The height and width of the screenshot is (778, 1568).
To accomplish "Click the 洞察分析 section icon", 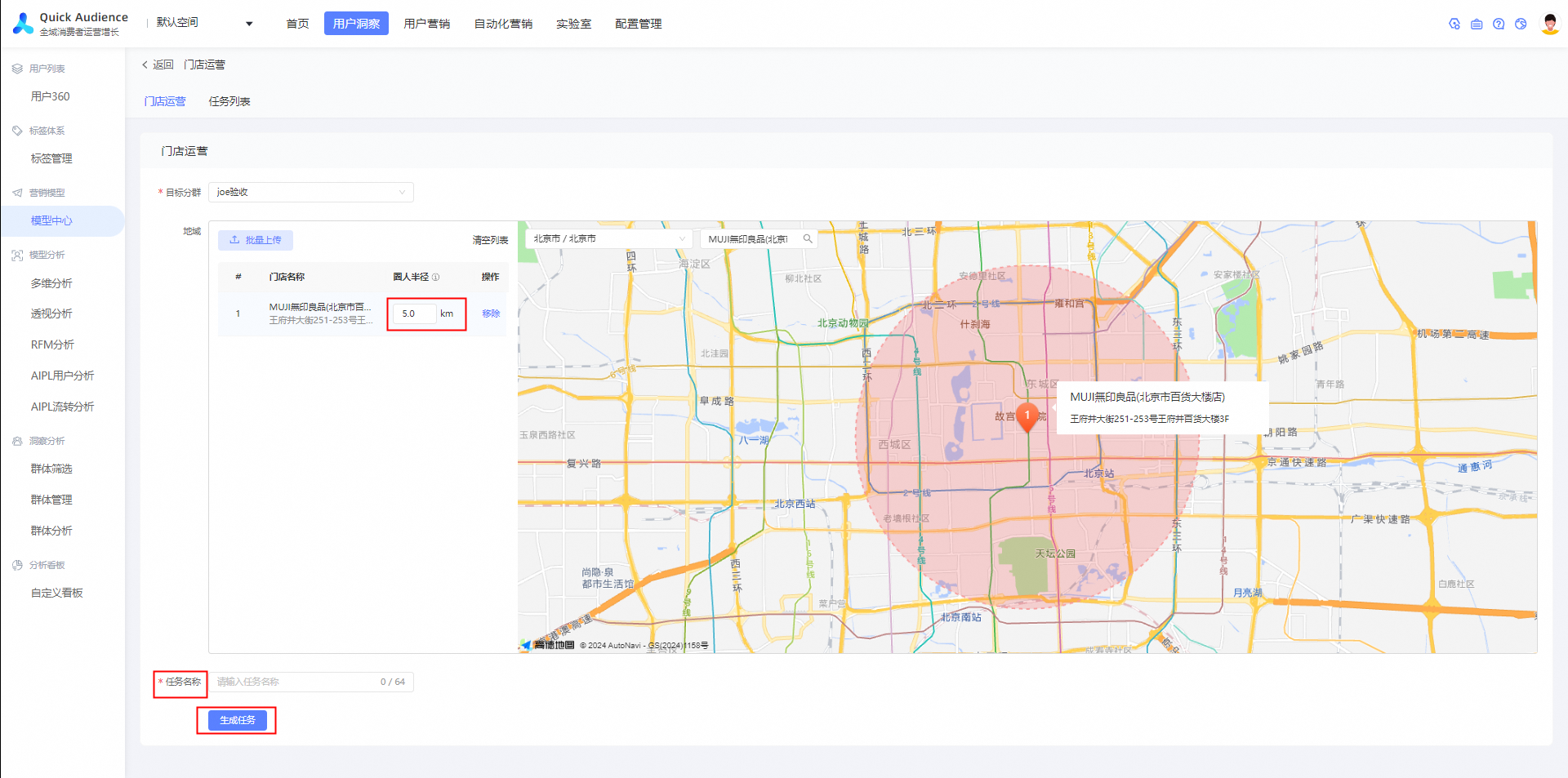I will tap(17, 441).
